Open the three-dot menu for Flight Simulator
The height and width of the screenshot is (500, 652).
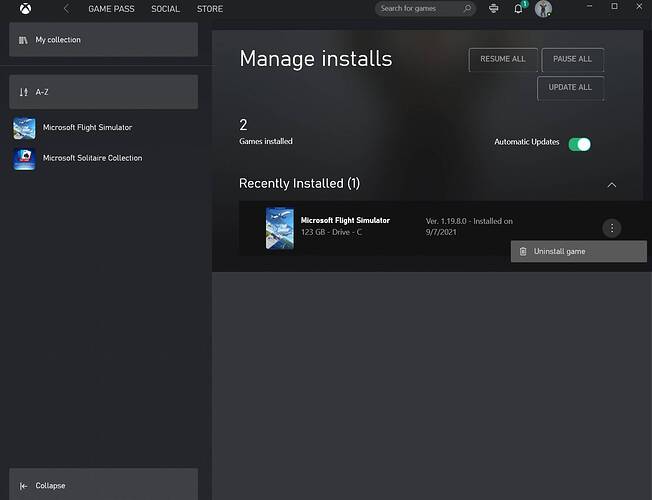612,228
